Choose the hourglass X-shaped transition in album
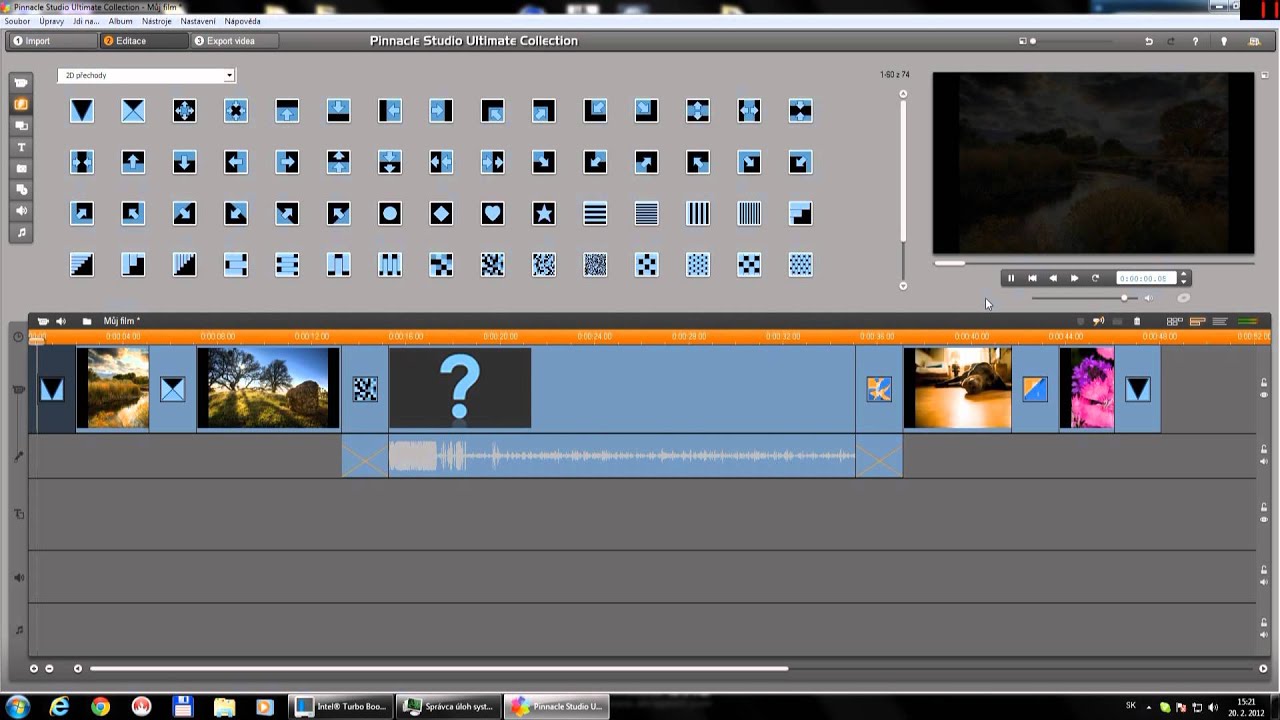This screenshot has height=720, width=1280. 133,111
